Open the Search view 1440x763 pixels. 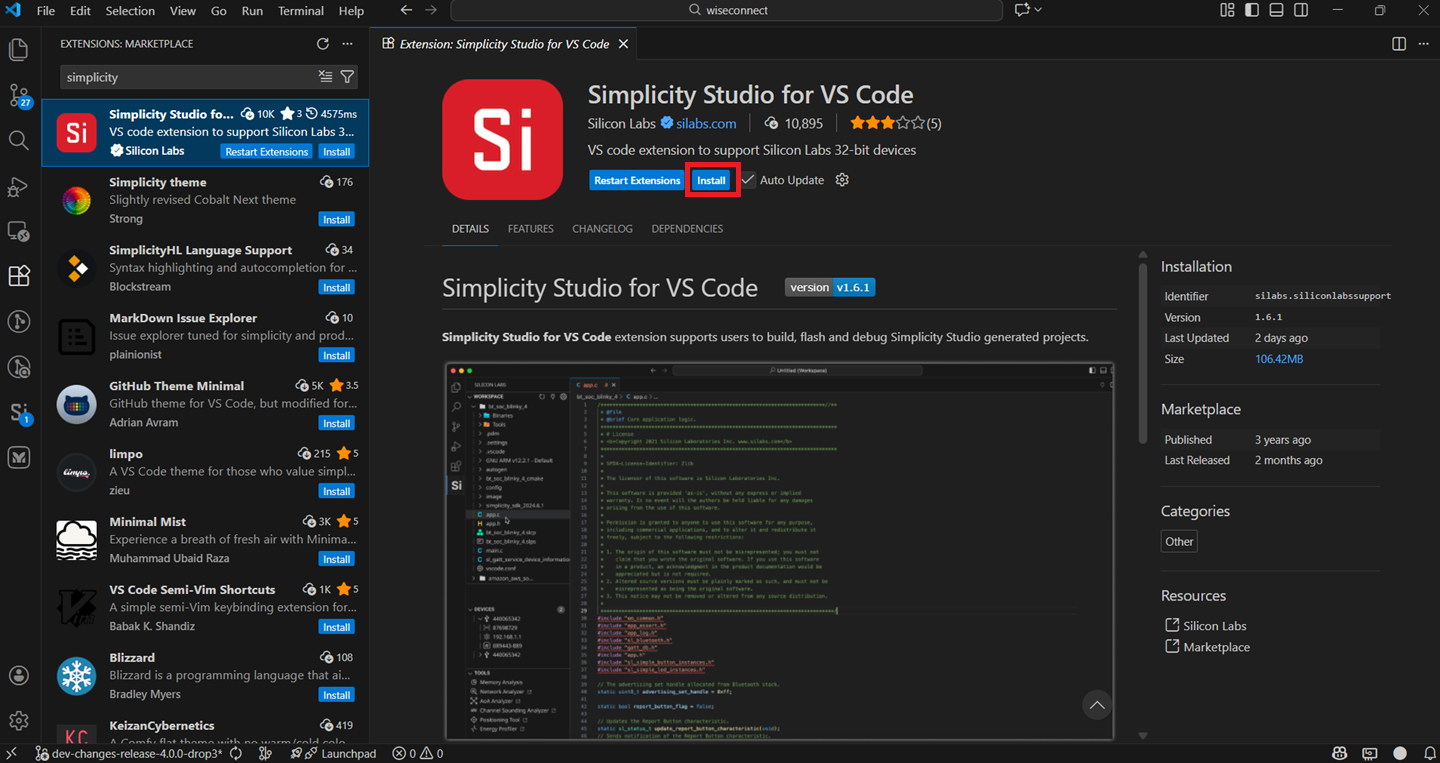[x=18, y=140]
